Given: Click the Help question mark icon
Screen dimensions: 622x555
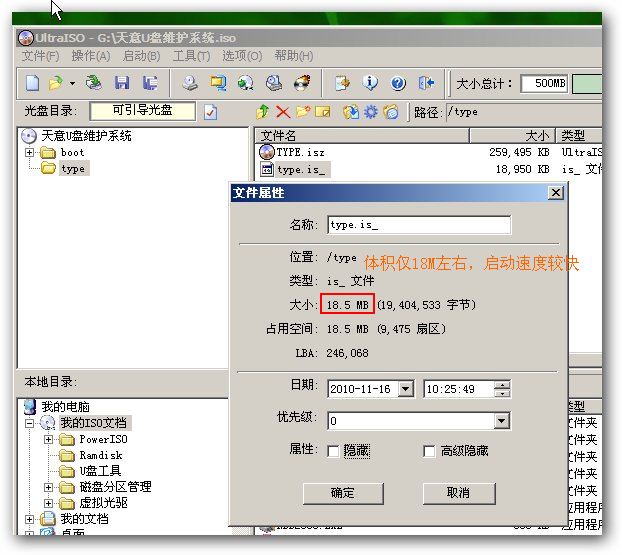Looking at the screenshot, I should coord(398,83).
